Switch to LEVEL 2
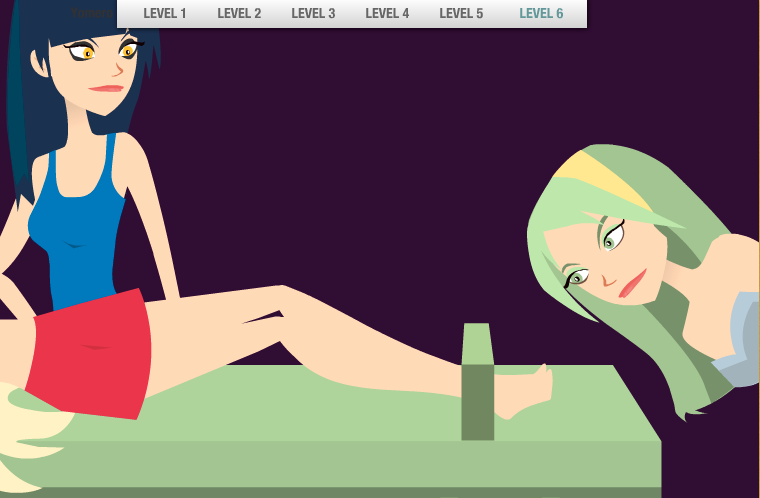Image resolution: width=760 pixels, height=498 pixels. coord(239,14)
